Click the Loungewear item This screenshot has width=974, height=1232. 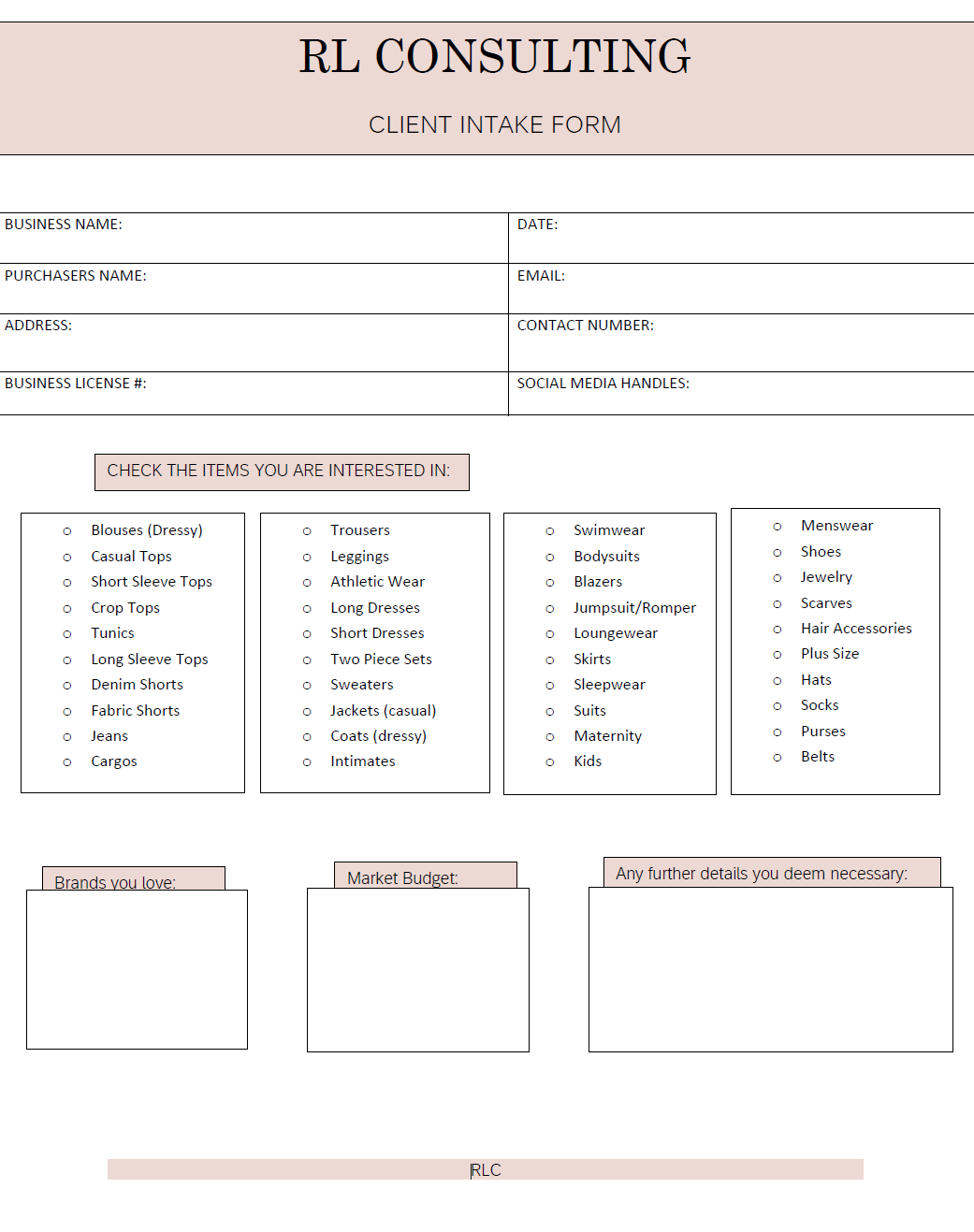click(616, 633)
